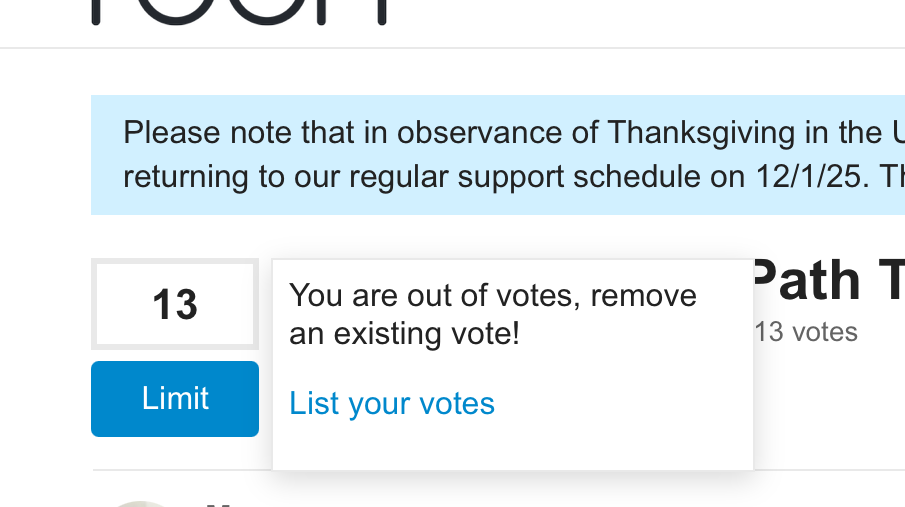The width and height of the screenshot is (905, 507).
Task: Click the blue banner's empty left padding
Action: pyautogui.click(x=106, y=155)
